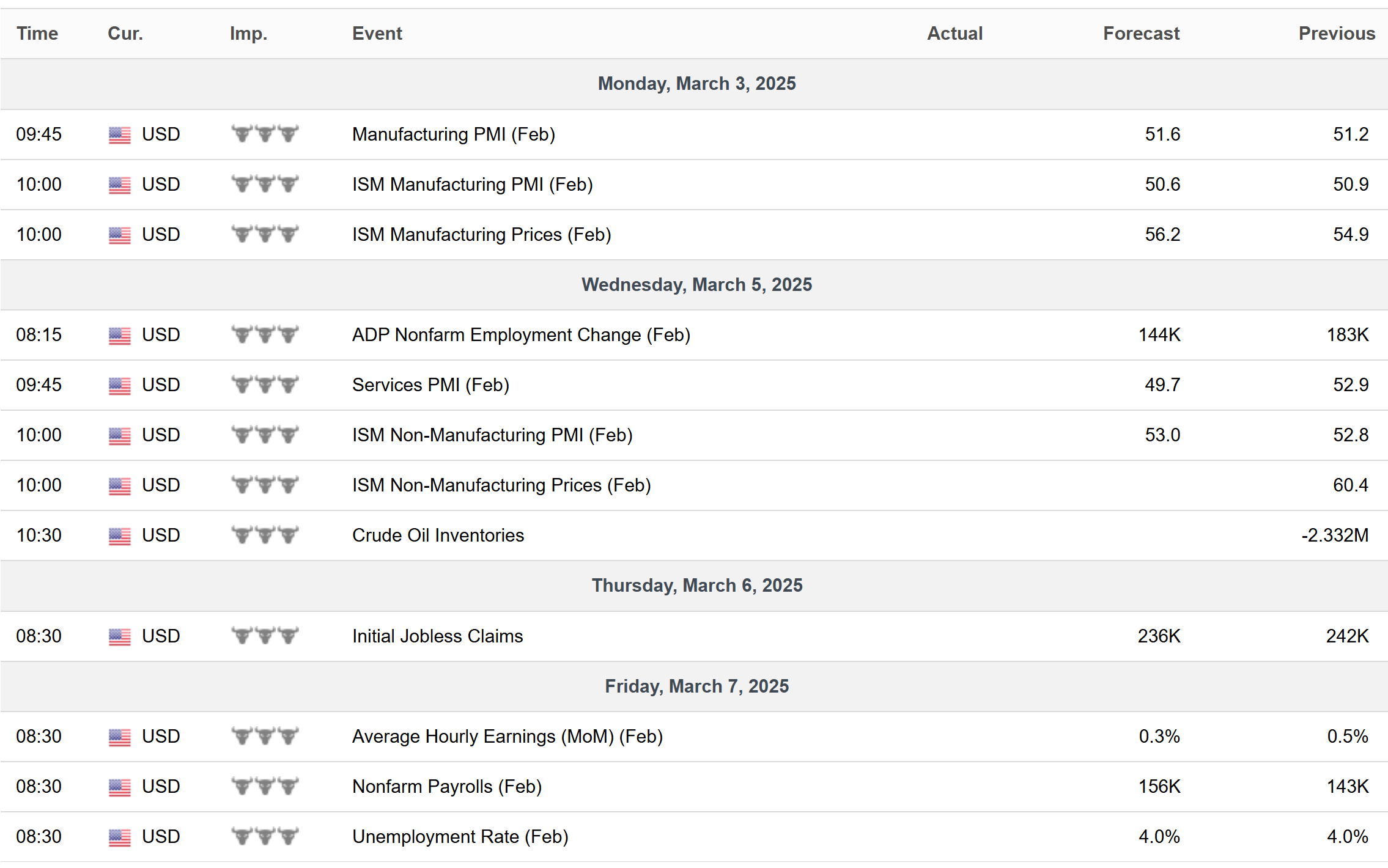Screen dimensions: 1388x868
Task: Click bull importance icons for Average Hourly Earnings
Action: (265, 735)
